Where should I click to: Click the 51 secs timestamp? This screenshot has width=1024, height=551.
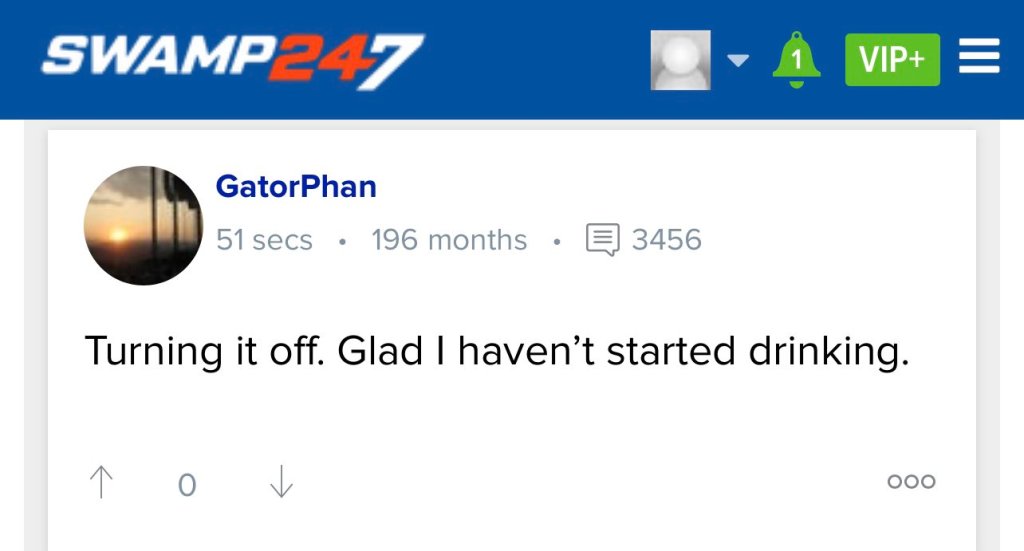tap(264, 240)
